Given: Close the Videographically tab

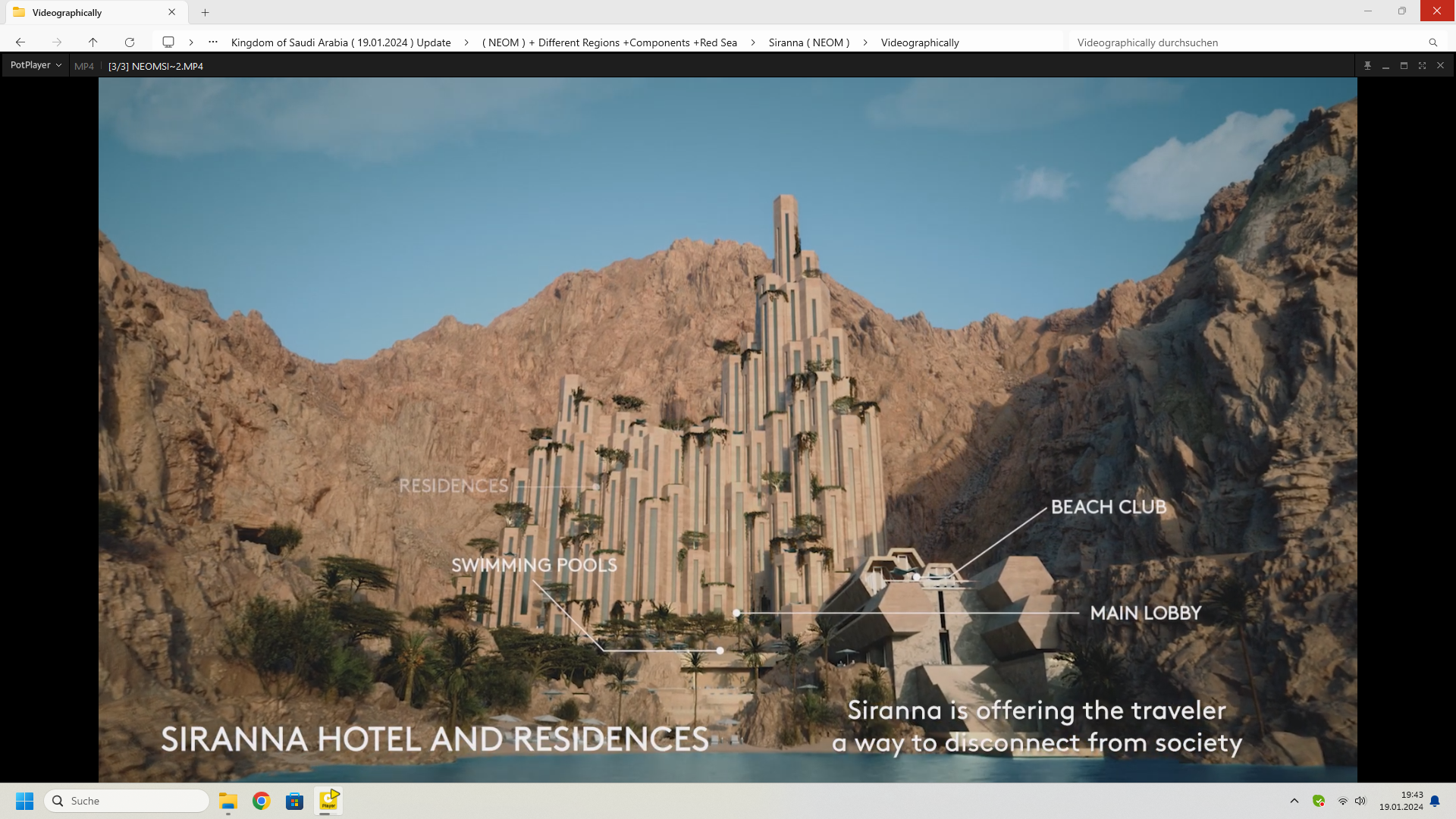Looking at the screenshot, I should [172, 12].
